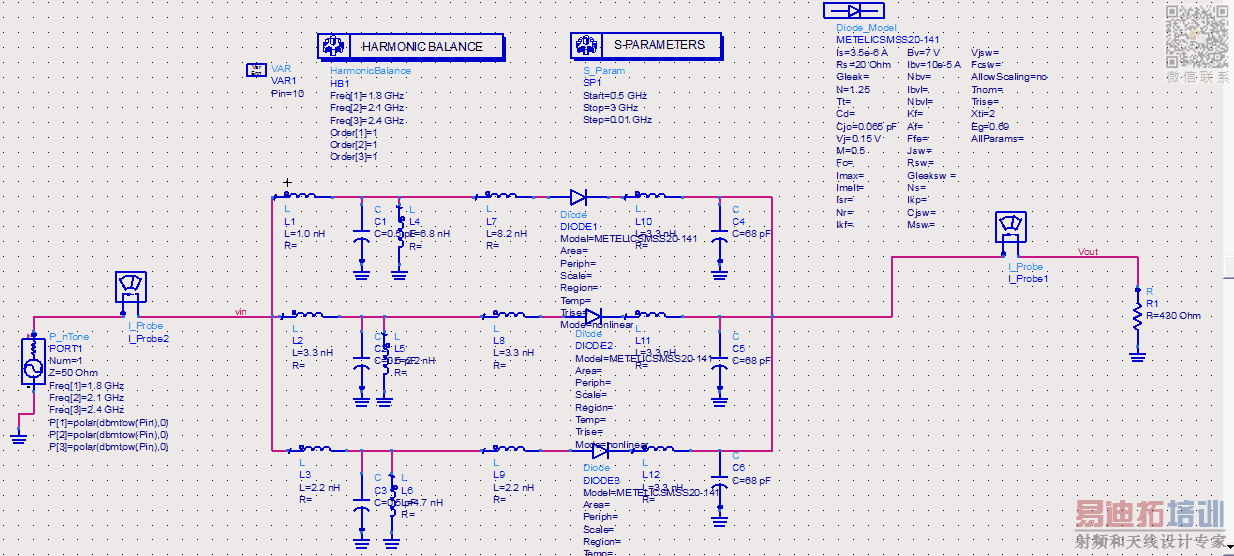This screenshot has height=556, width=1234.
Task: Click the R=430 Ohm value
Action: [1173, 315]
